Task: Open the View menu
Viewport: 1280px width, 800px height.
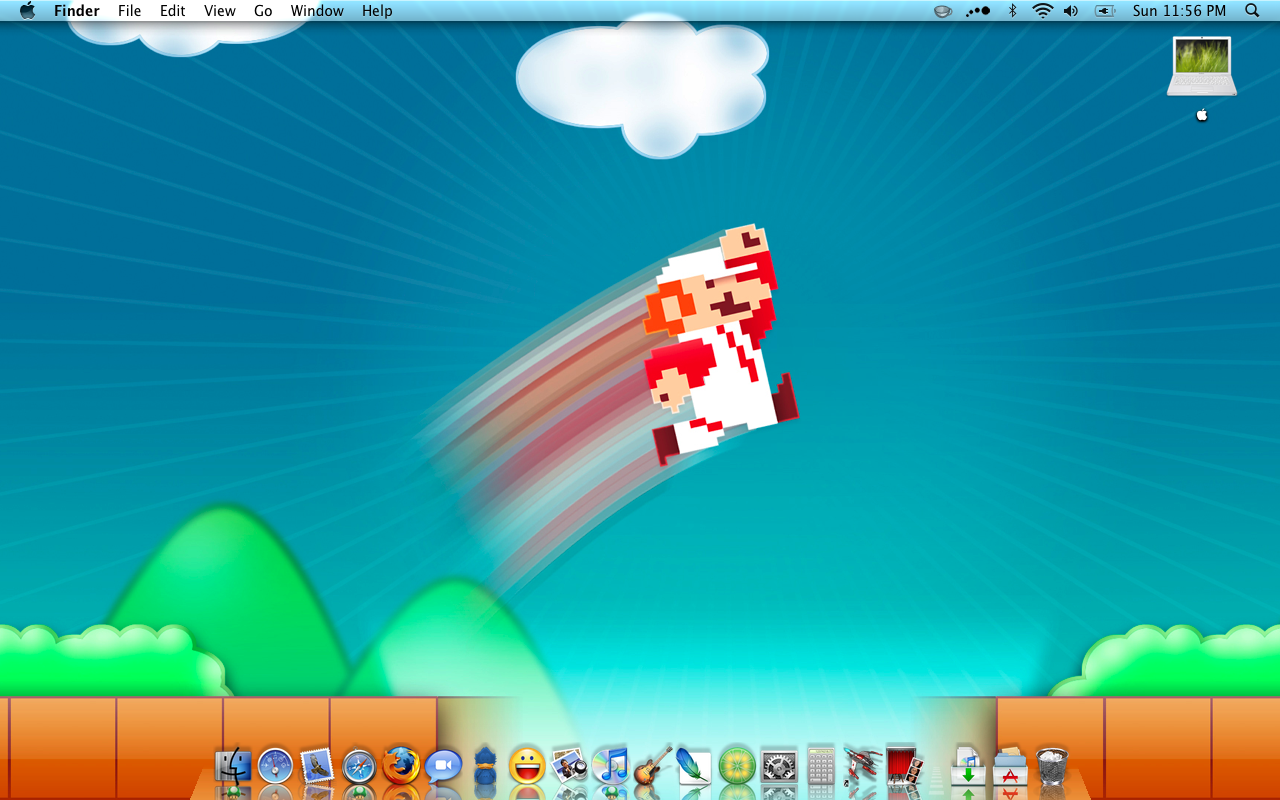Action: click(220, 11)
